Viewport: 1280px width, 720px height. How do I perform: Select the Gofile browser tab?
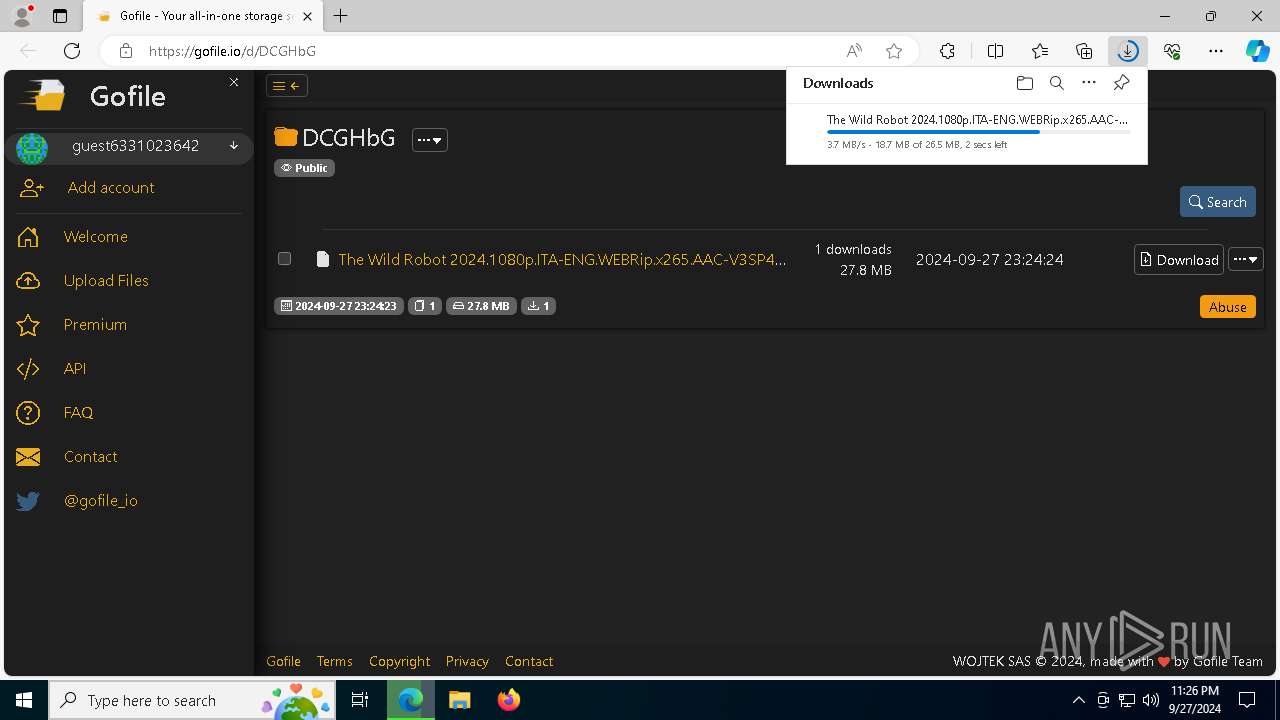tap(204, 16)
